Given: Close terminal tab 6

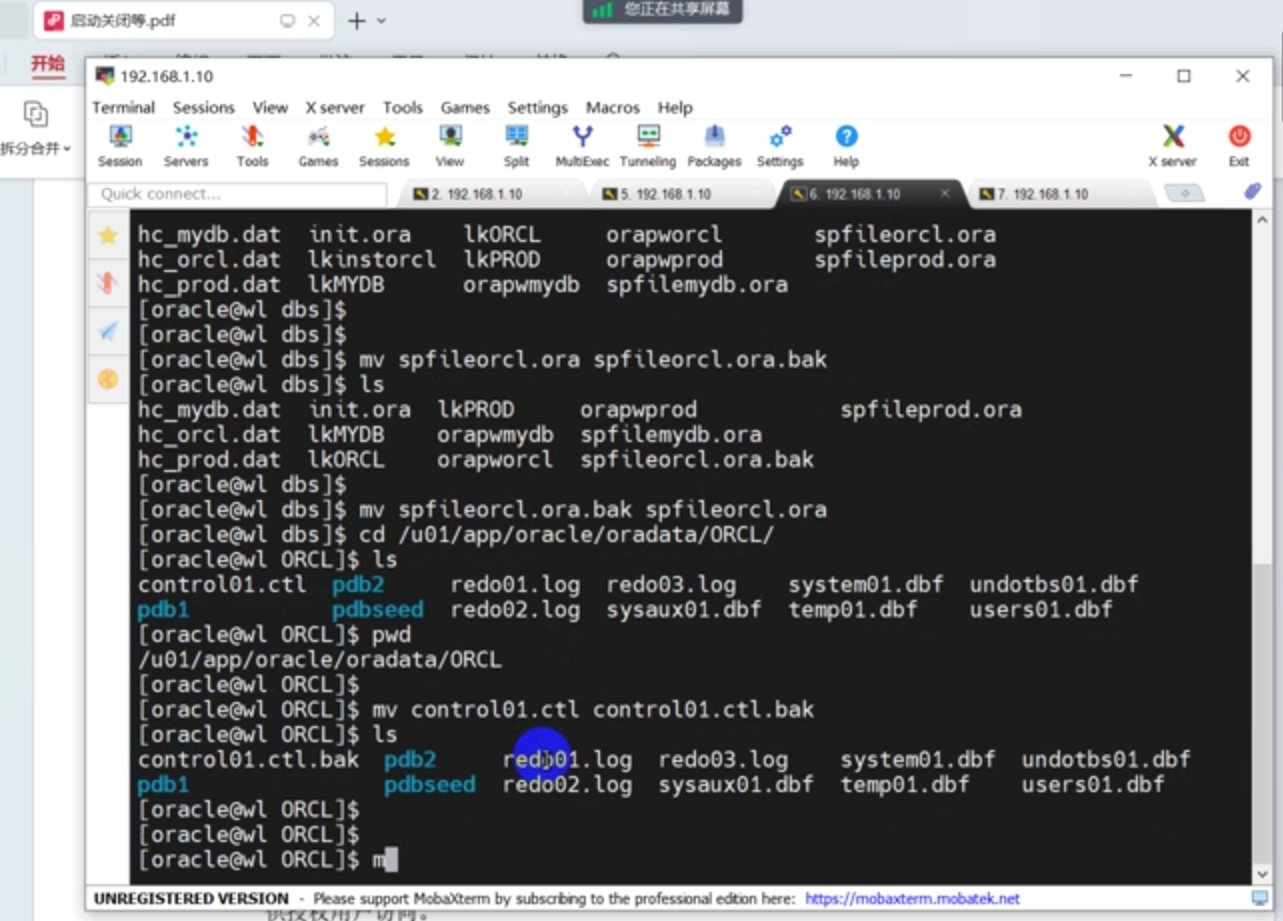Looking at the screenshot, I should coord(944,194).
